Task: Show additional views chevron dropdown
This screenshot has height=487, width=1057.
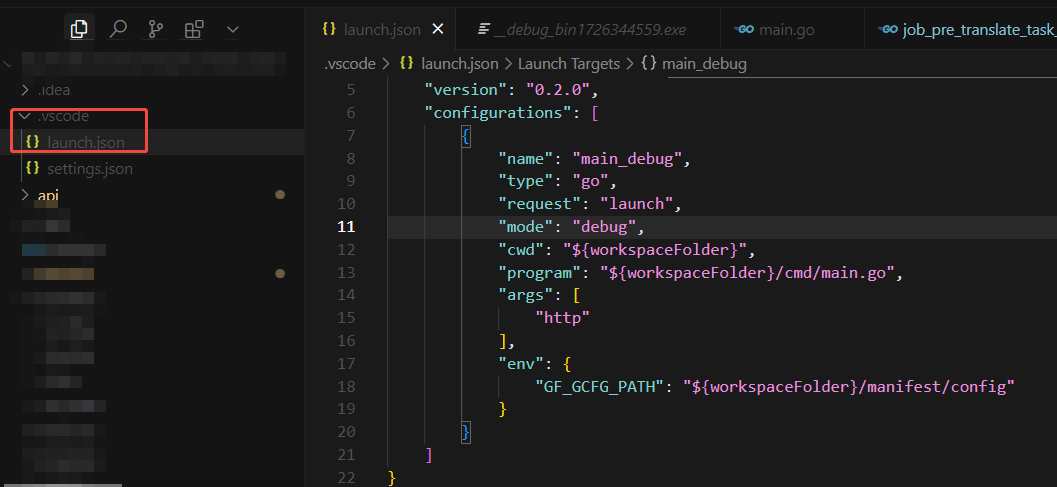Action: pyautogui.click(x=233, y=30)
